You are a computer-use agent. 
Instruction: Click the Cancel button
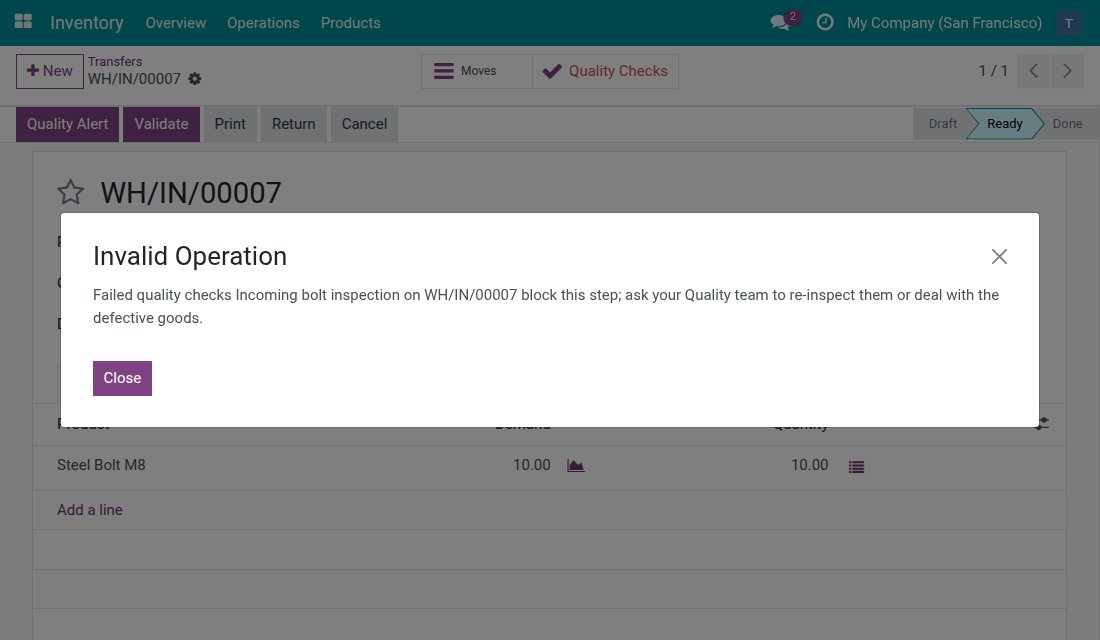(x=364, y=124)
